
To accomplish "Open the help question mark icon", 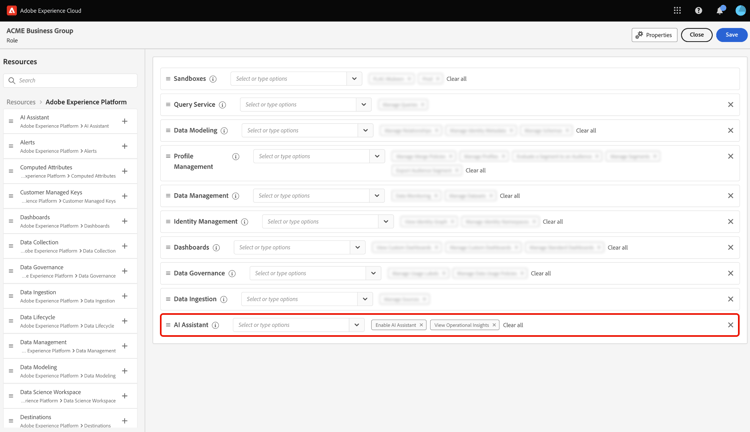I will click(x=698, y=10).
